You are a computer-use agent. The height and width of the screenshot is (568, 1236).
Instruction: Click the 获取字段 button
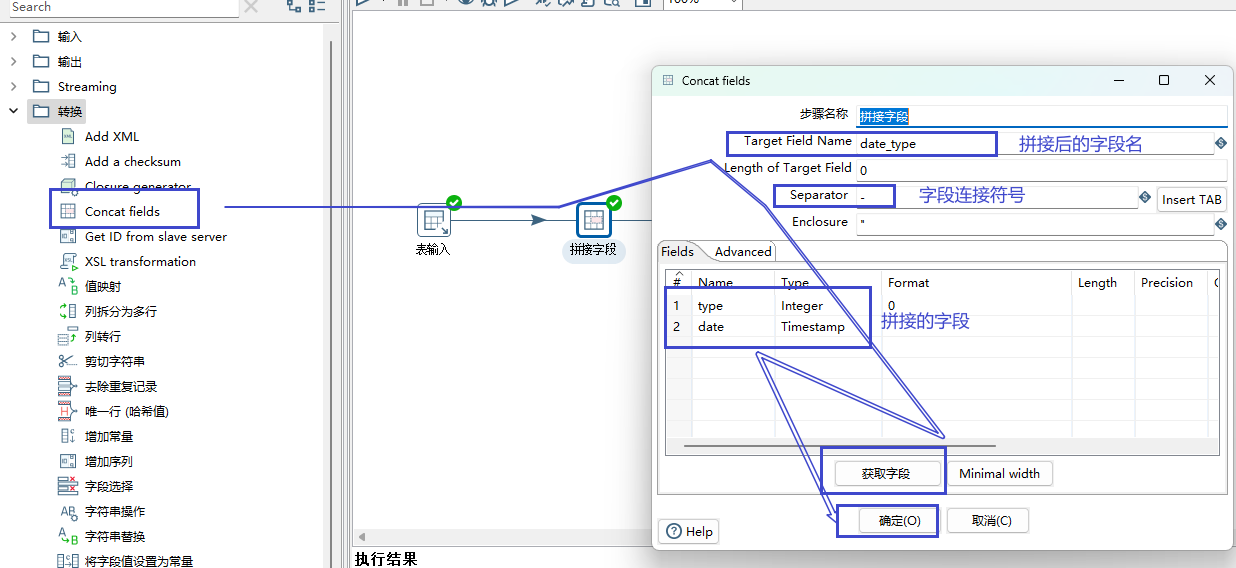coord(885,474)
